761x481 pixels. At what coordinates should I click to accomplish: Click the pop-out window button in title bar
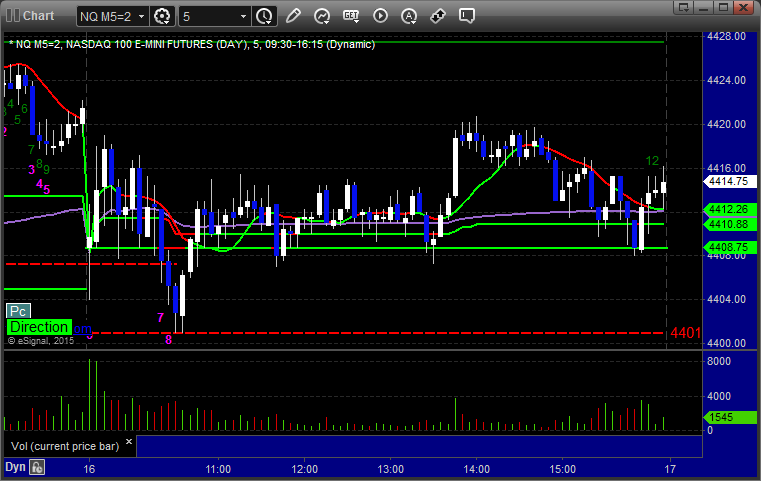[x=684, y=7]
